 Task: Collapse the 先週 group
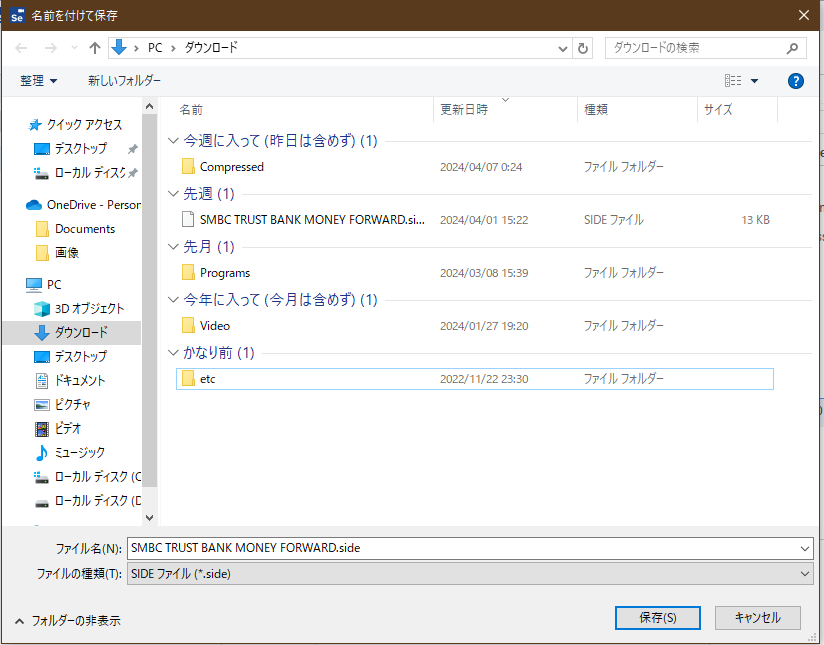click(x=173, y=193)
